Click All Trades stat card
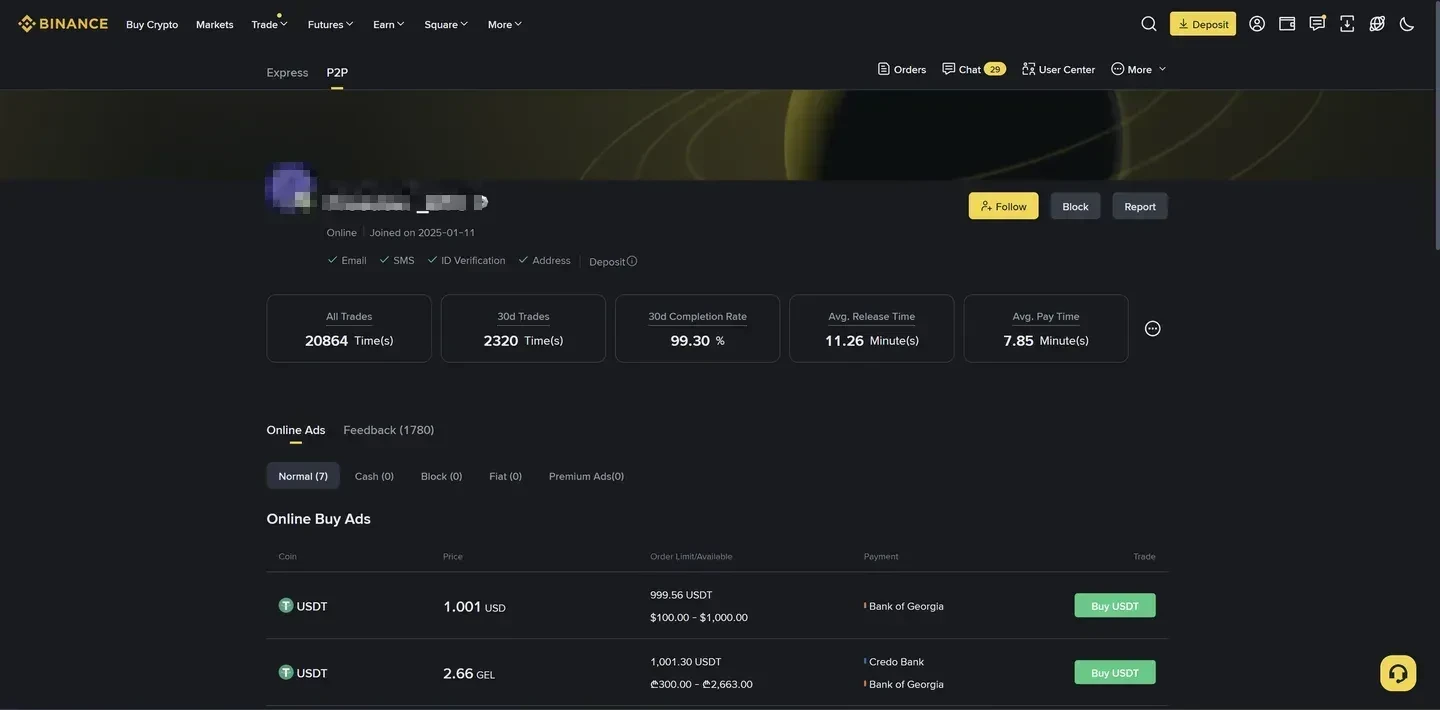1440x710 pixels. (x=349, y=328)
